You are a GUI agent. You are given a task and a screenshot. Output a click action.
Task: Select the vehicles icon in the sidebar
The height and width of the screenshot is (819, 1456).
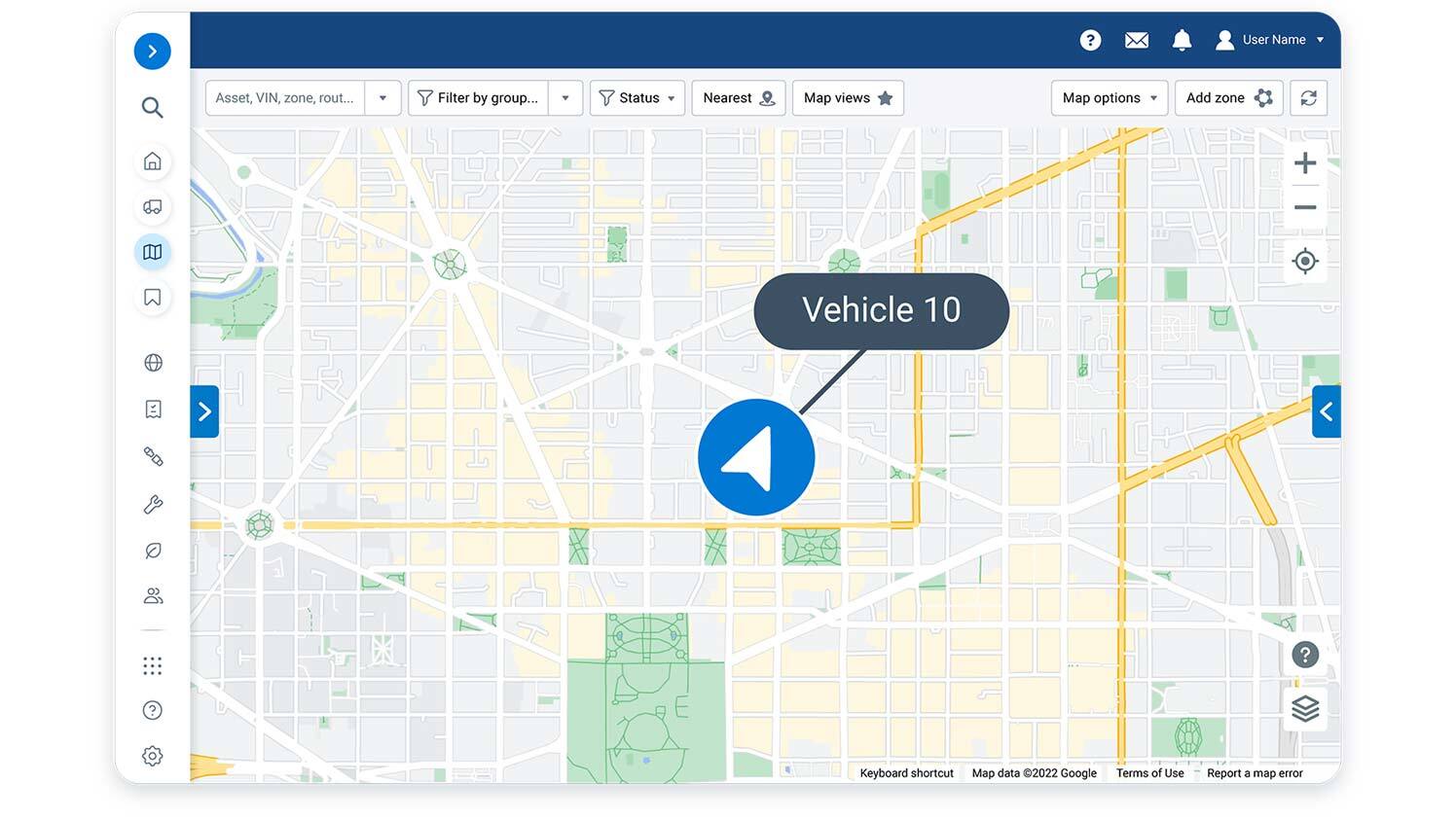pos(152,207)
